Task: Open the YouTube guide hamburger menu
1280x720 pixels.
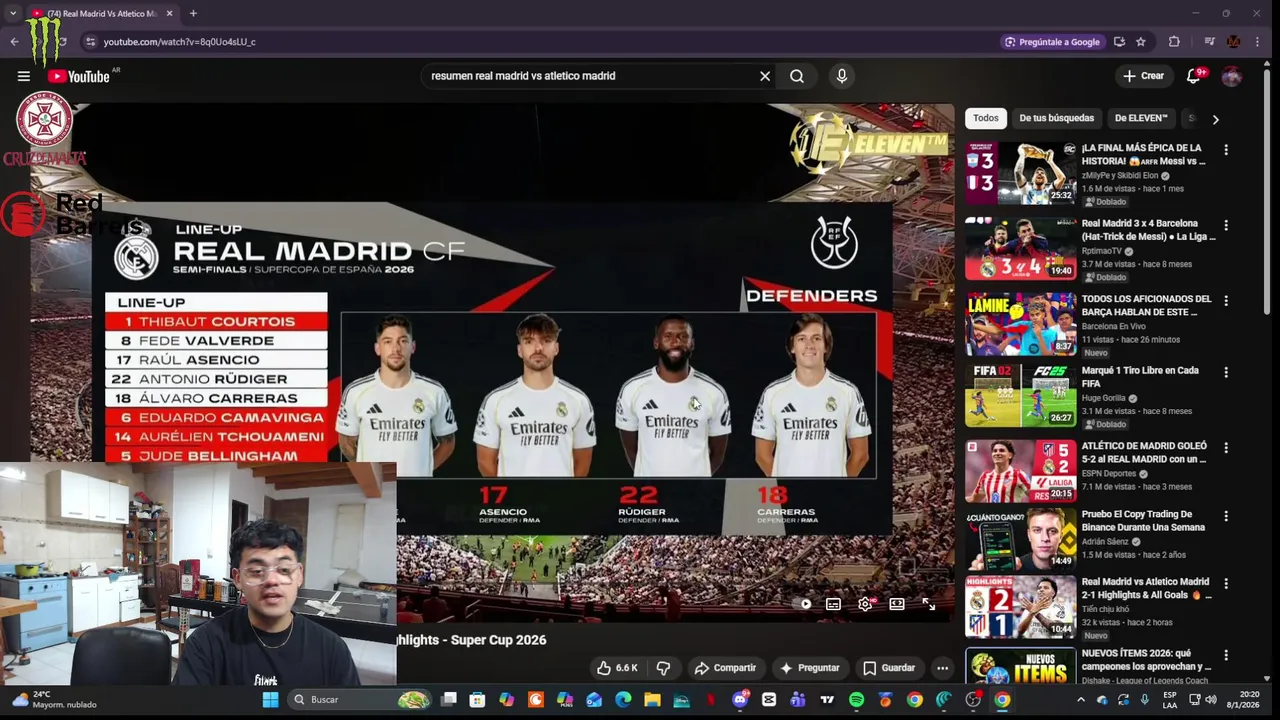Action: coord(23,76)
